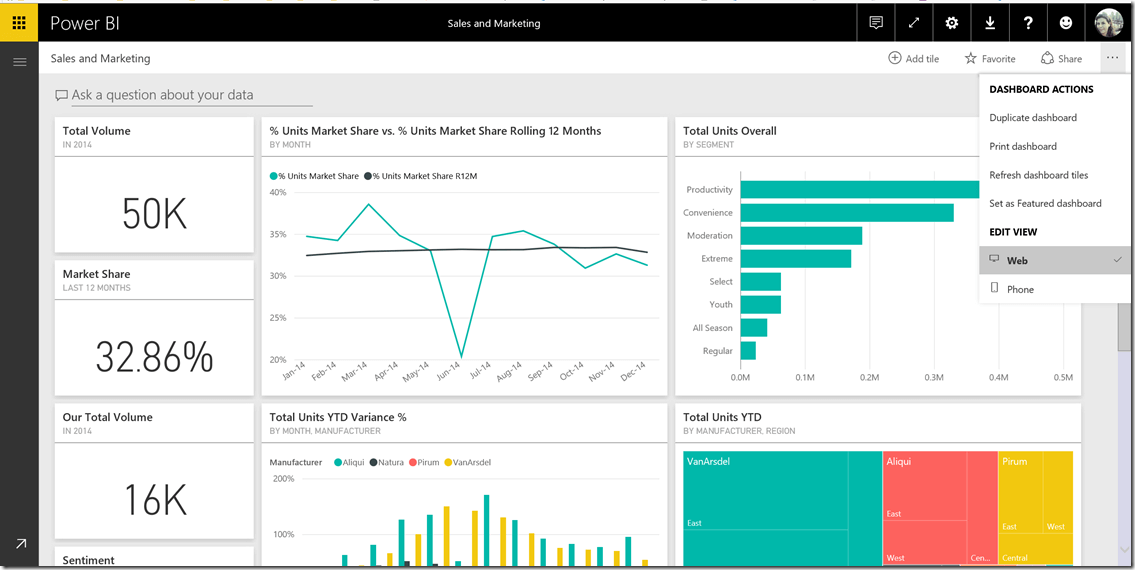Screen dimensions: 1135x570
Task: Open the Market Share 32.86% tile
Action: tap(154, 328)
